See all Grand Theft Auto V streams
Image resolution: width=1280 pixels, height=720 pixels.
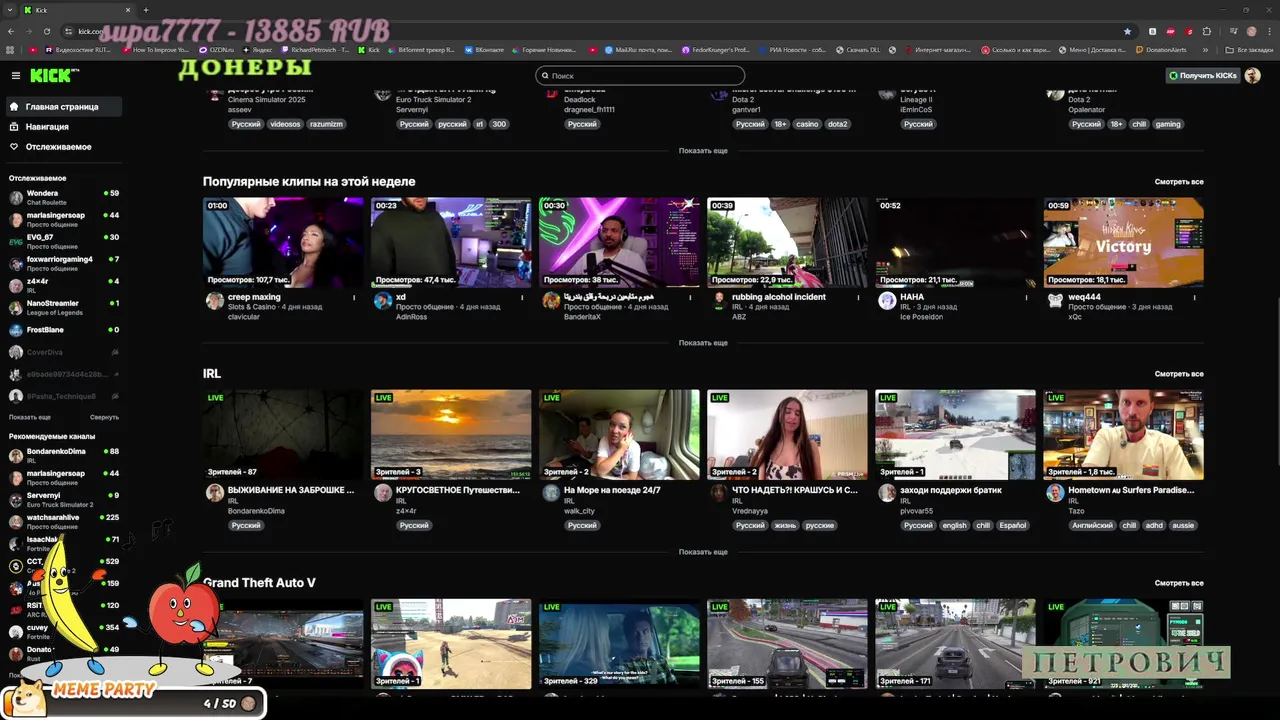pyautogui.click(x=1179, y=583)
